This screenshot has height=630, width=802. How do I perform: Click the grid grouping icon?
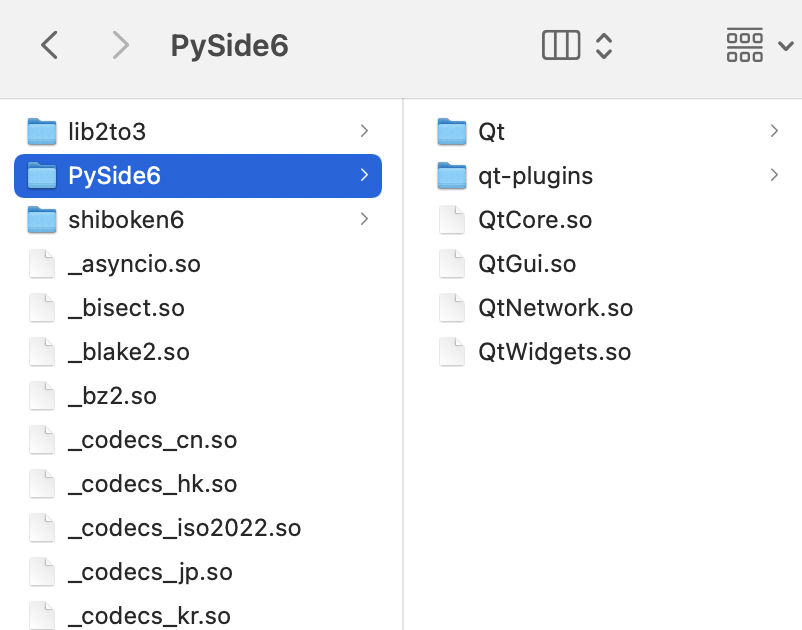click(745, 46)
